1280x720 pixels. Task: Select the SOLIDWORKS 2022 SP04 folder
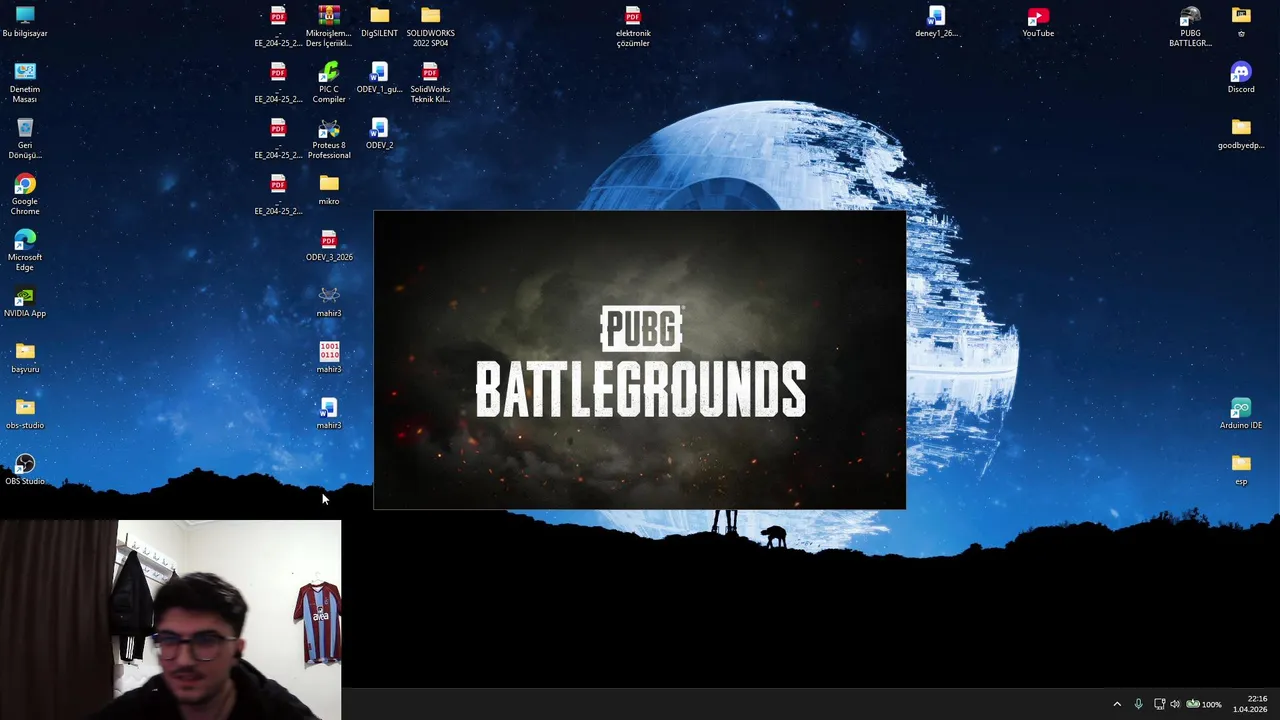tap(430, 26)
